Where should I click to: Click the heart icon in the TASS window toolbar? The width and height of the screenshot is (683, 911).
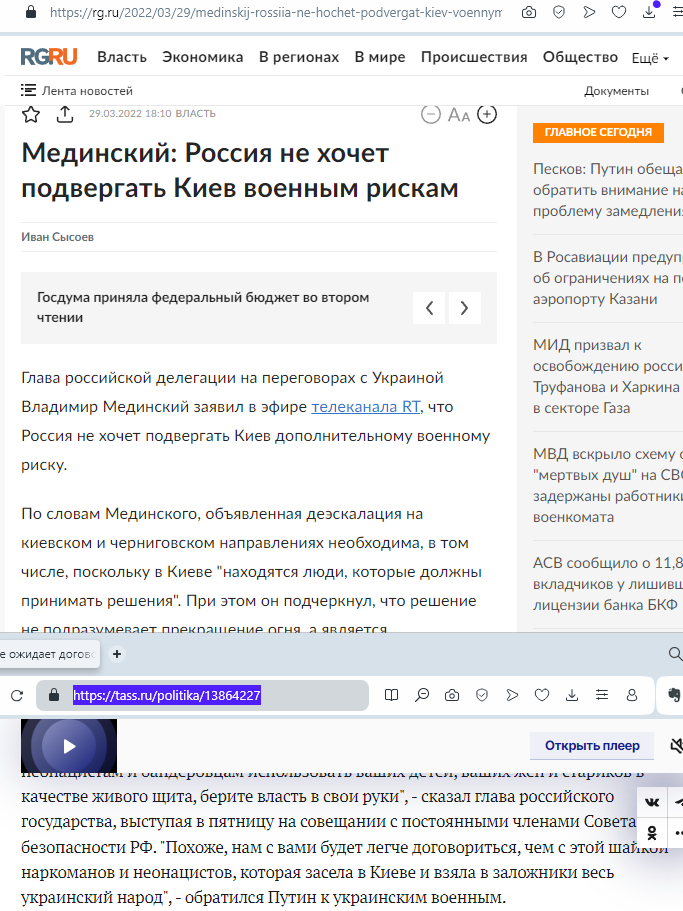click(x=542, y=695)
